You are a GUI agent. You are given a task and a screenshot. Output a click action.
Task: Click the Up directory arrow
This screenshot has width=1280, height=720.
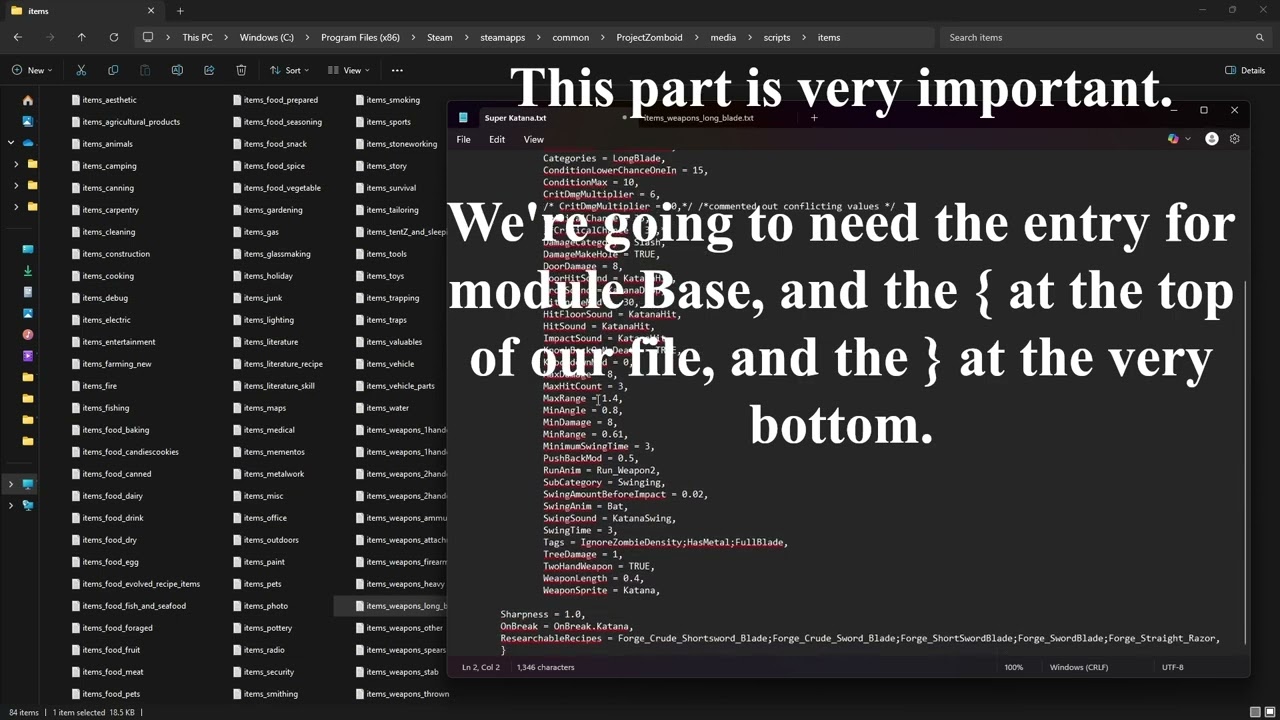point(82,37)
